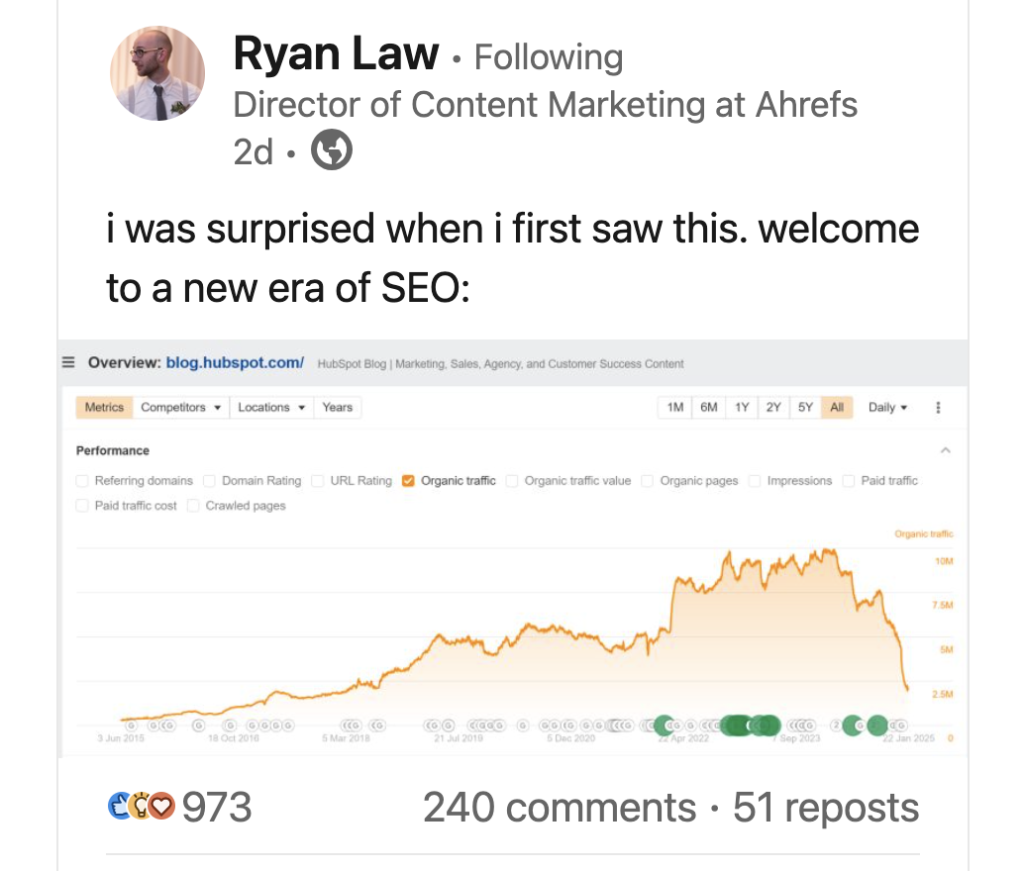The width and height of the screenshot is (1024, 871).
Task: Uncheck the Organic traffic checkbox
Action: coord(408,481)
